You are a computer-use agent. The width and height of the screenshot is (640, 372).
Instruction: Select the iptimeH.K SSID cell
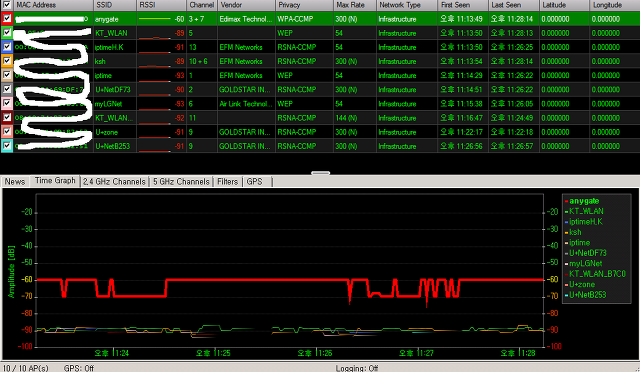point(115,47)
